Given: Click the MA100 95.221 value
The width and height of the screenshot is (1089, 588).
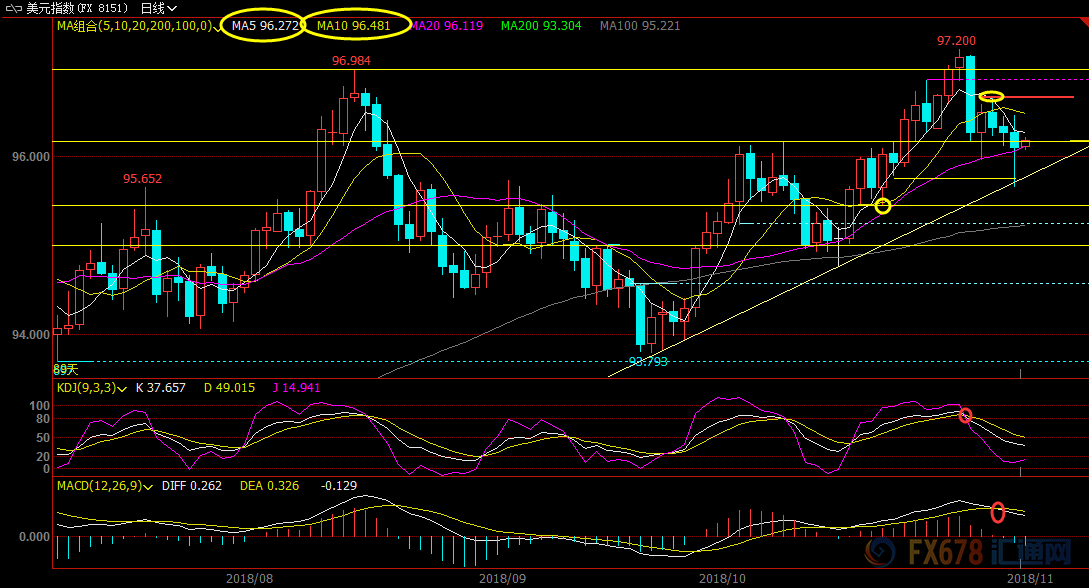Looking at the screenshot, I should pos(640,26).
